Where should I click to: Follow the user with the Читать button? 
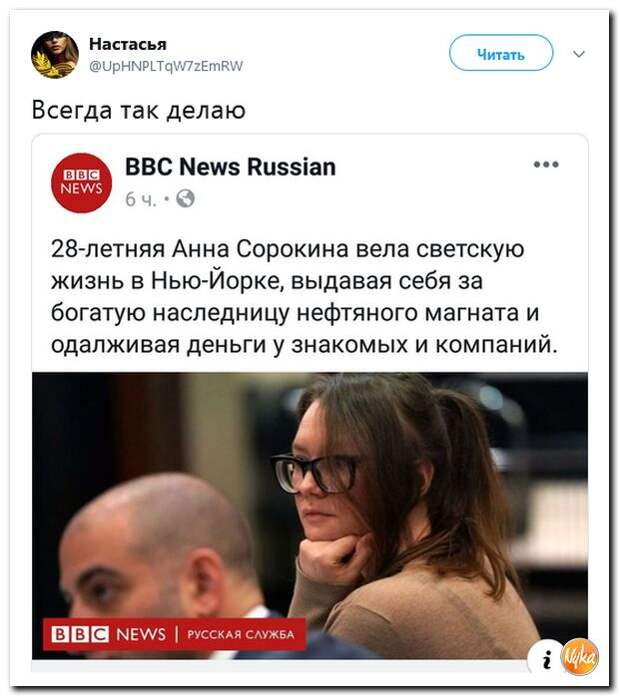pyautogui.click(x=501, y=53)
